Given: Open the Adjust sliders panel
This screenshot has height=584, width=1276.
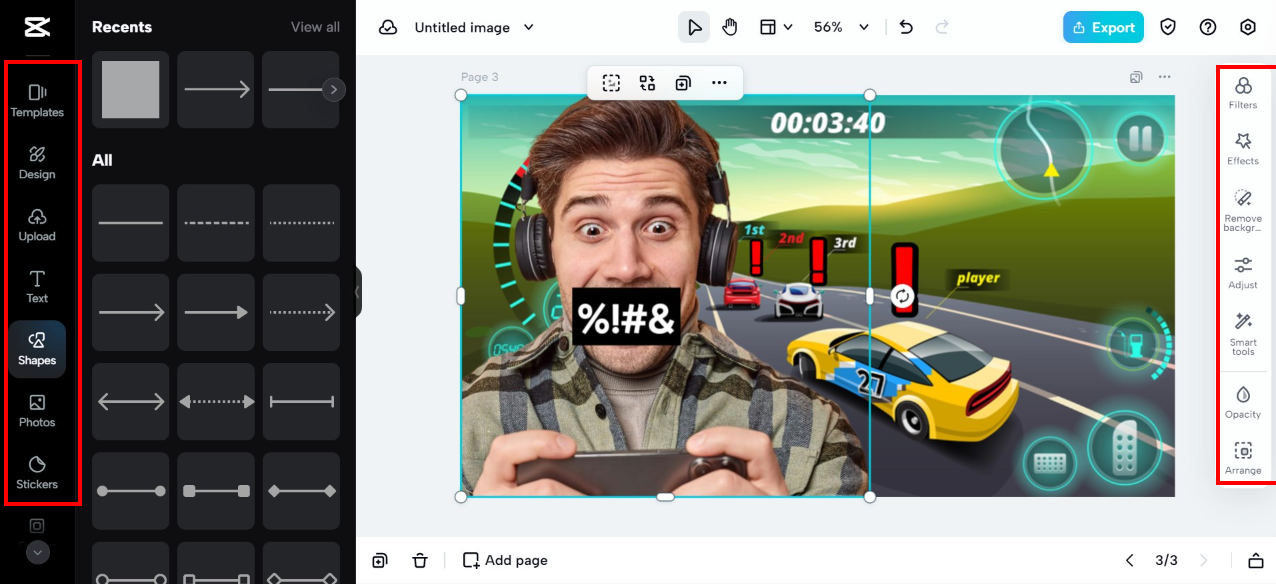Looking at the screenshot, I should pos(1243,273).
